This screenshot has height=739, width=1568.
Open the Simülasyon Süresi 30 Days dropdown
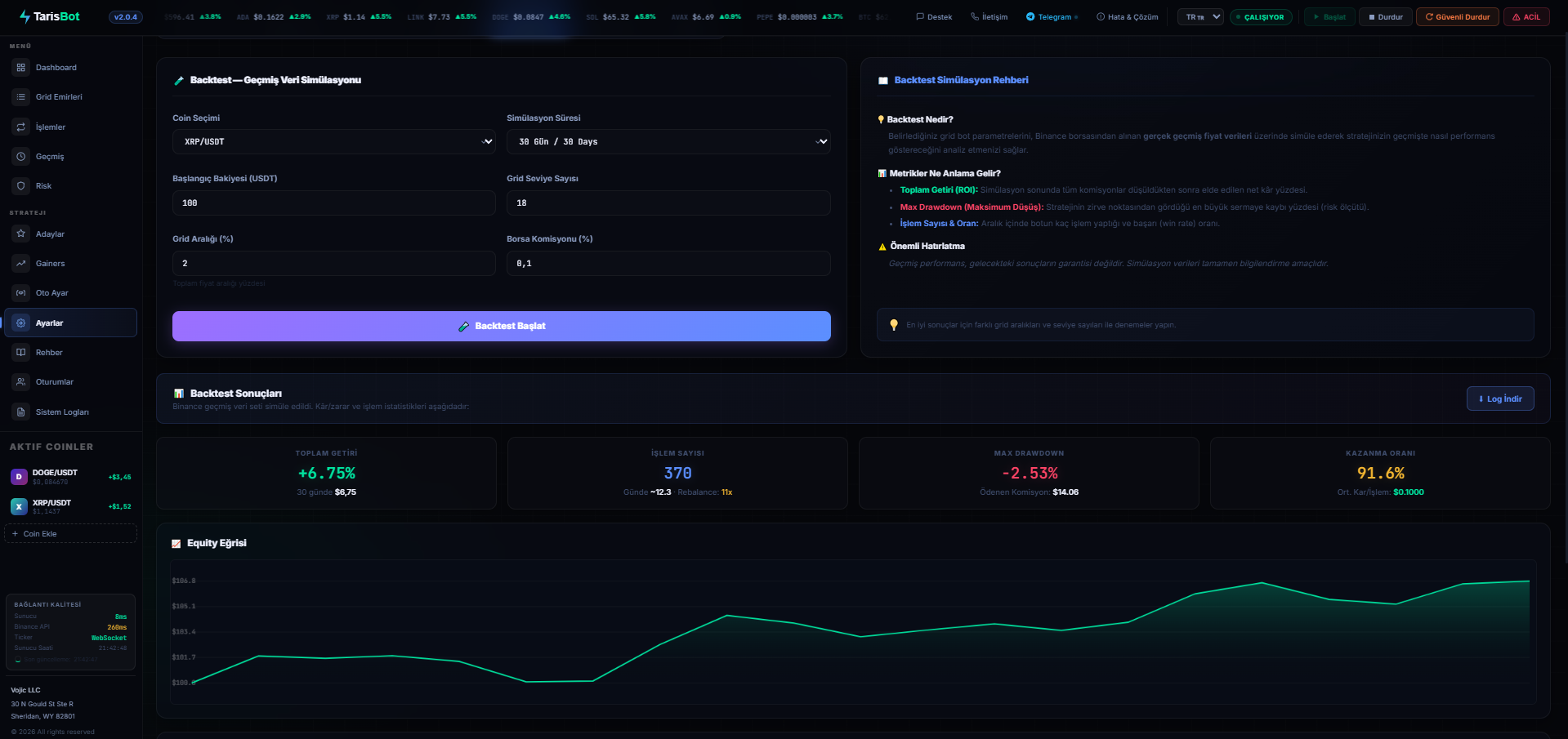pos(668,142)
